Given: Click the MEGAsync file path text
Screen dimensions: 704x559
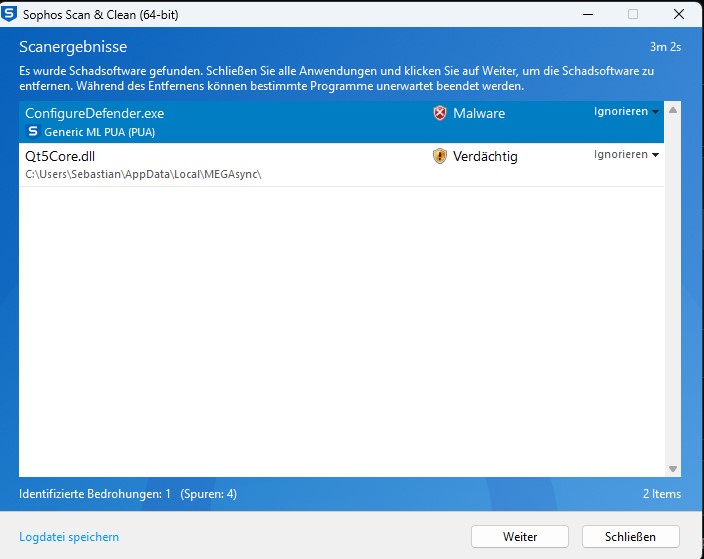Looking at the screenshot, I should point(143,174).
